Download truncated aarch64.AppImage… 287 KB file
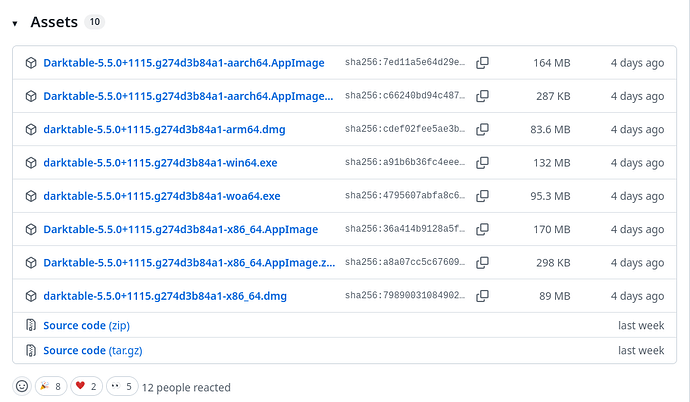This screenshot has width=690, height=402. point(188,96)
